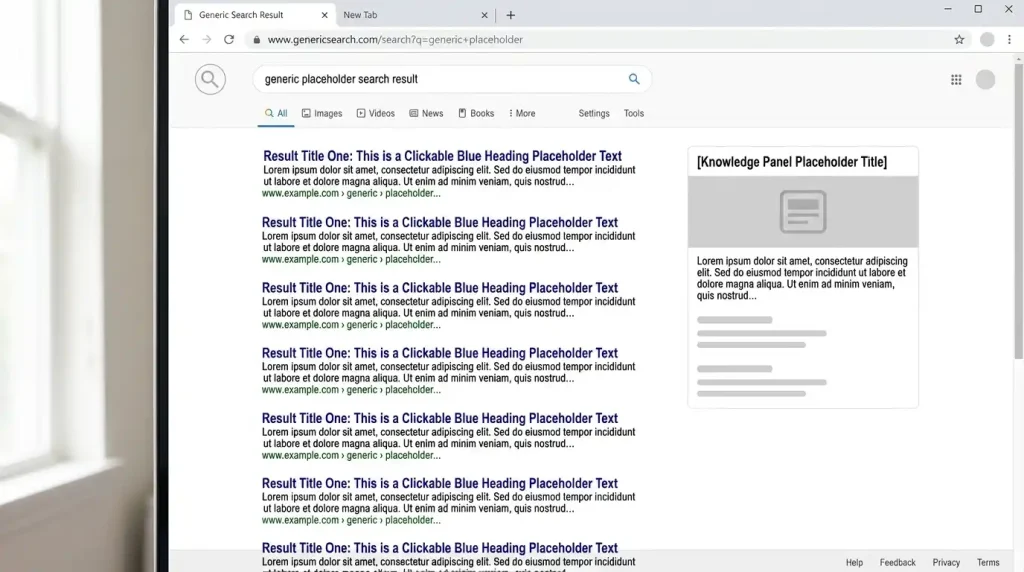The image size is (1024, 572).
Task: Click the round search logo beside the search box
Action: pyautogui.click(x=210, y=80)
